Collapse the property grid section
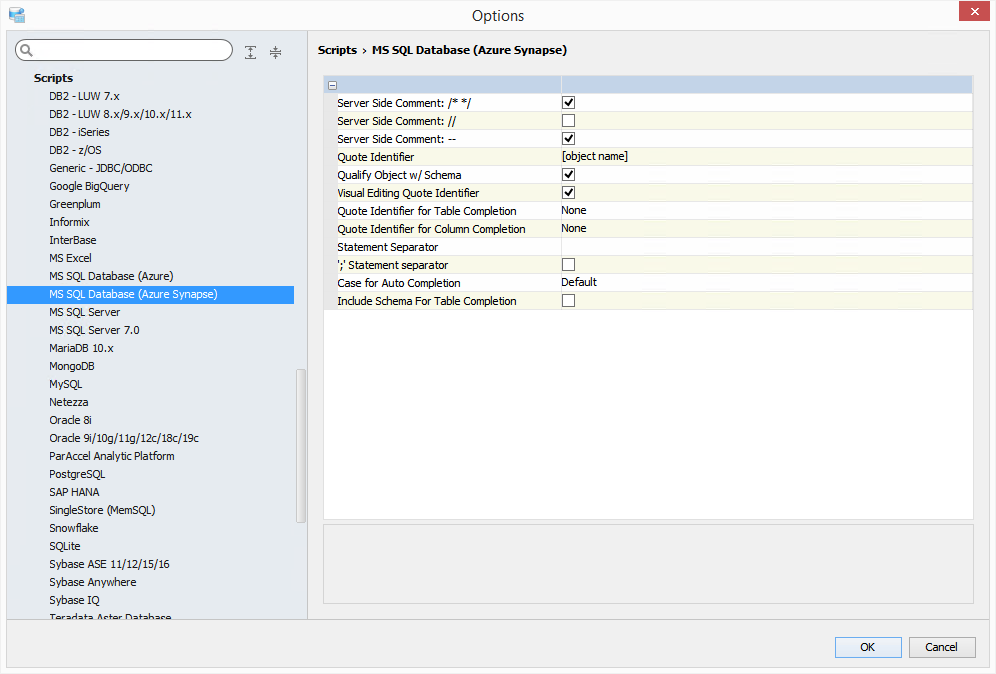 point(332,85)
